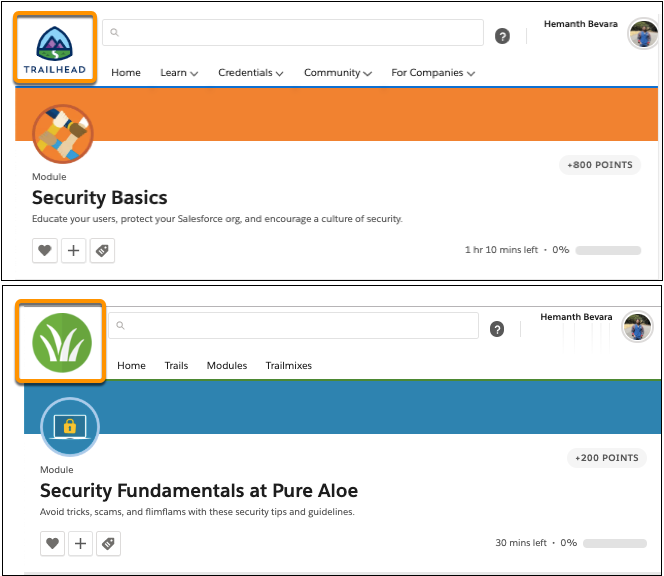Click profile avatar in Pure Aloe header
664x576 pixels.
click(637, 327)
